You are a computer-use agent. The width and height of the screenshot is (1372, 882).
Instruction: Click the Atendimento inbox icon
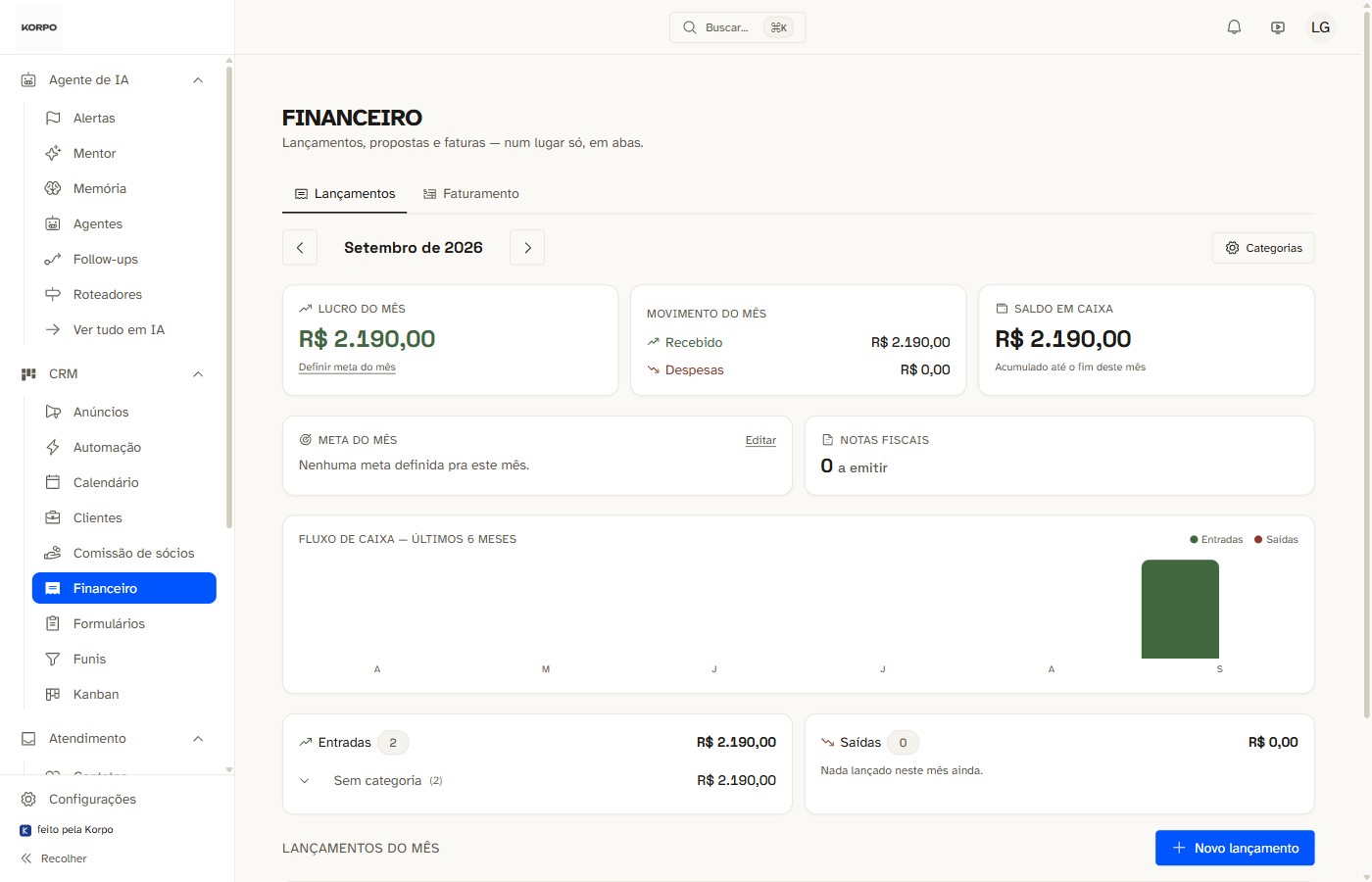point(28,738)
